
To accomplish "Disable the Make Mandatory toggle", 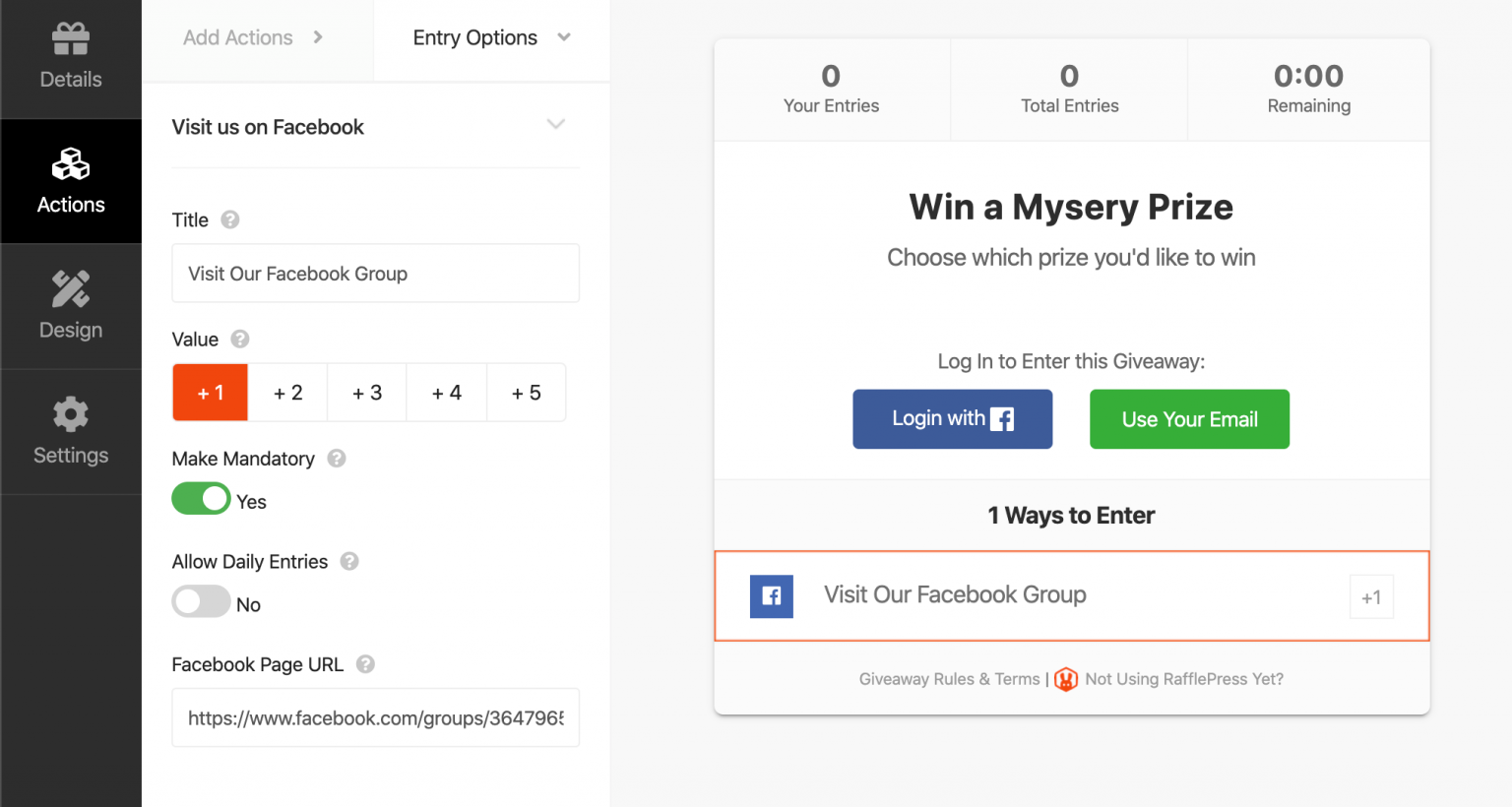I will tap(201, 499).
